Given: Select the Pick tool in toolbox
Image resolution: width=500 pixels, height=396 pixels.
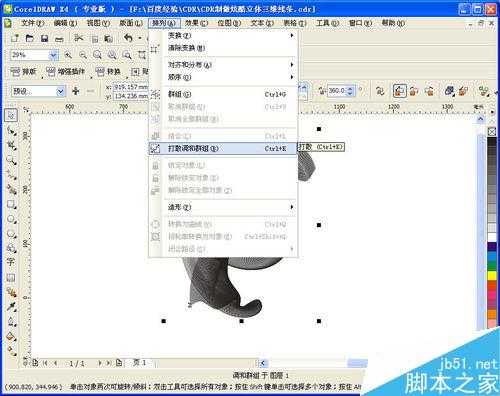Looking at the screenshot, I should point(11,115).
